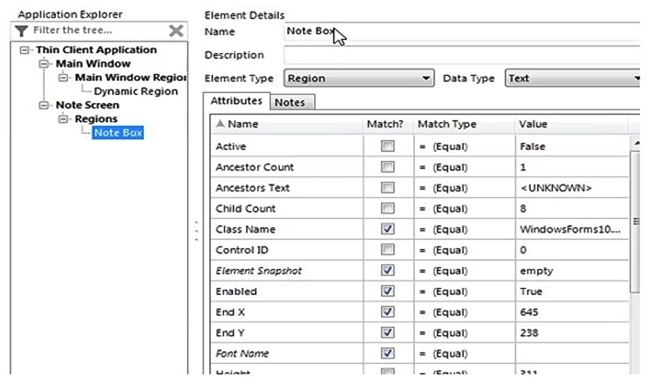The image size is (649, 384).
Task: Uncheck Match for End X
Action: coord(388,312)
